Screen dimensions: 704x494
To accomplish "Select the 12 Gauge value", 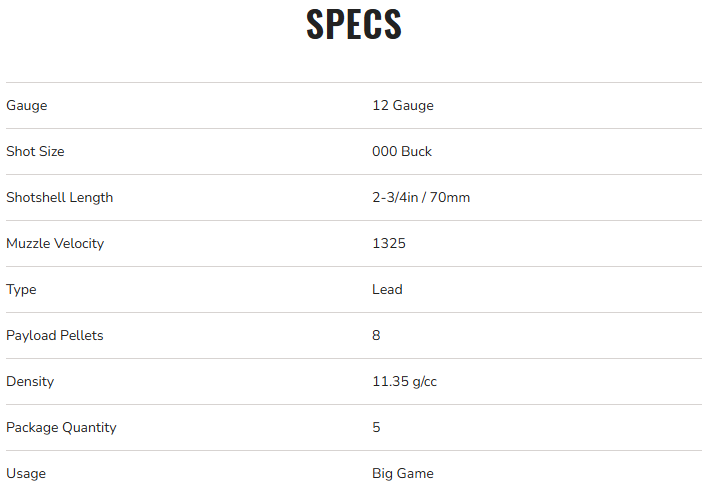I will (402, 105).
